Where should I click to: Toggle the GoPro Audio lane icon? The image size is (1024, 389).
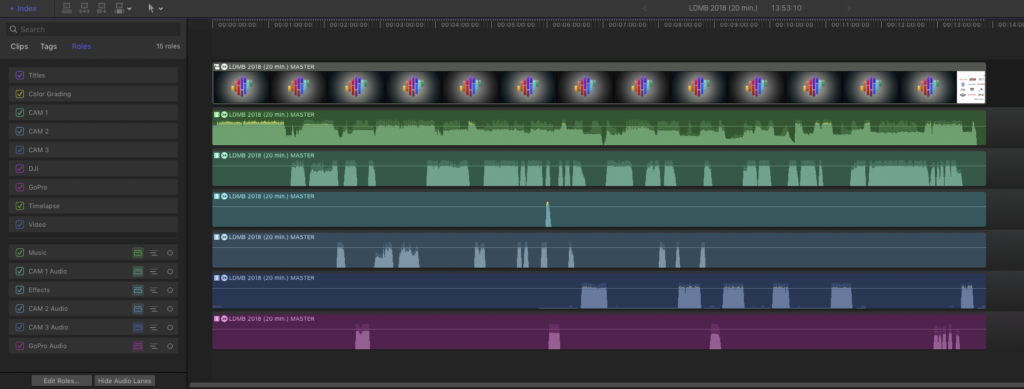pyautogui.click(x=137, y=346)
